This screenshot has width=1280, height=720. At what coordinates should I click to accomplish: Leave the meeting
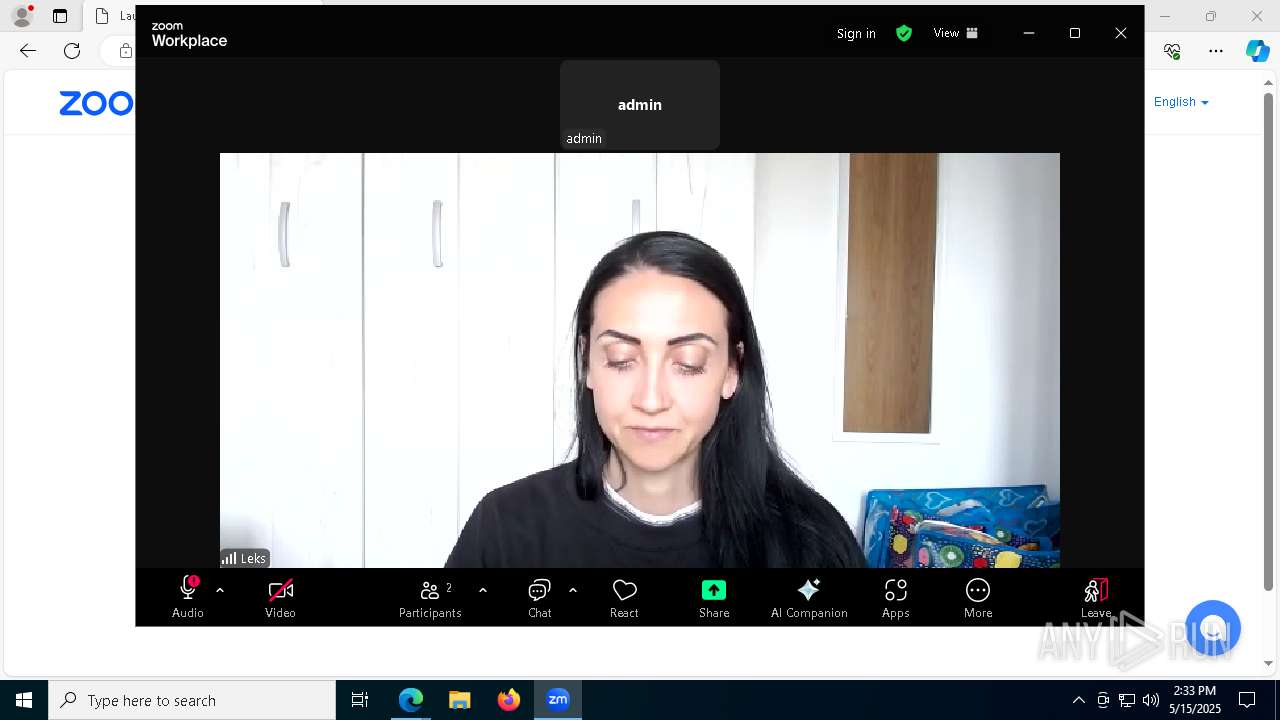pos(1096,597)
